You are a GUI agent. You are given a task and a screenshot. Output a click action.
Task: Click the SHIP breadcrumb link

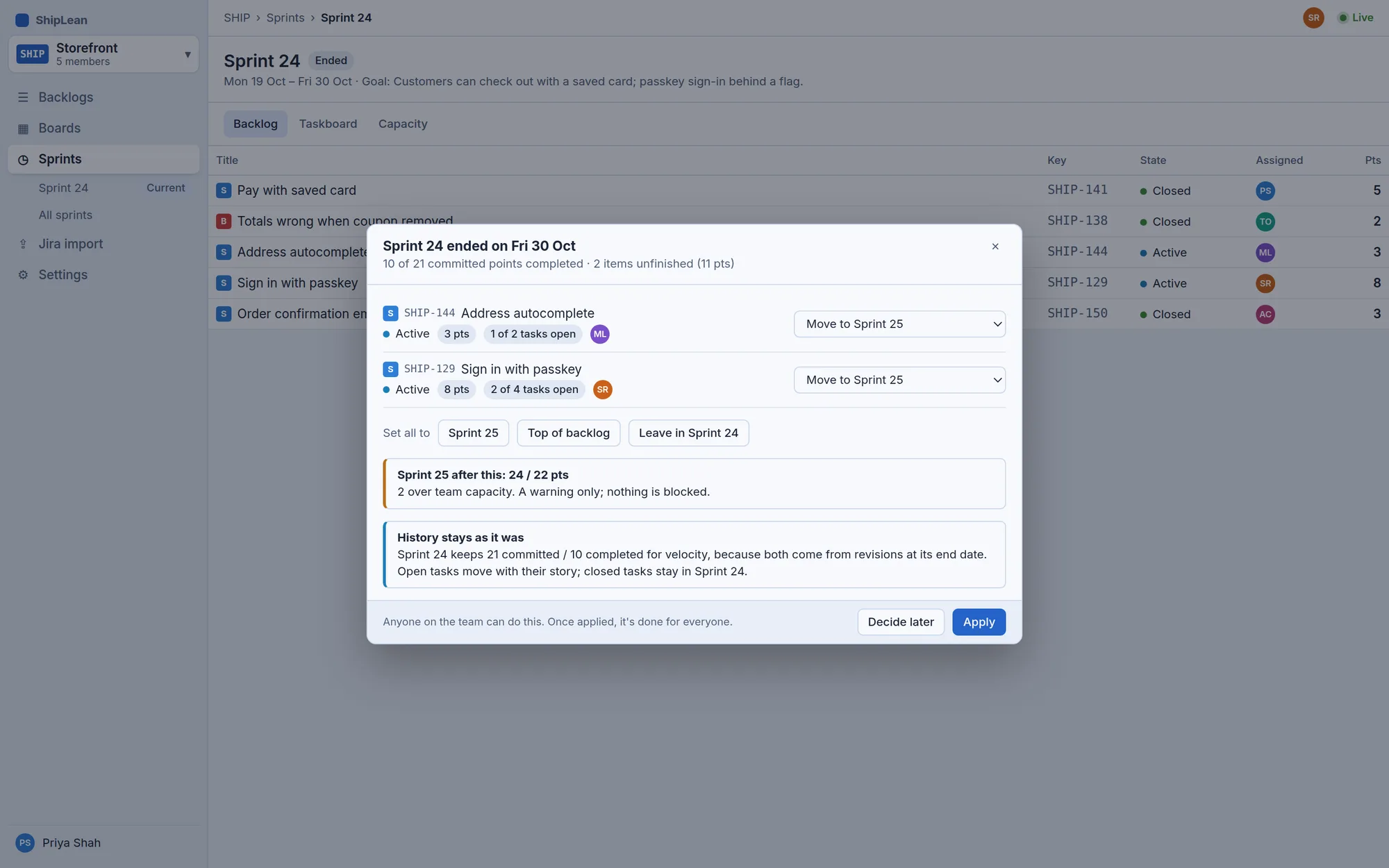237,17
